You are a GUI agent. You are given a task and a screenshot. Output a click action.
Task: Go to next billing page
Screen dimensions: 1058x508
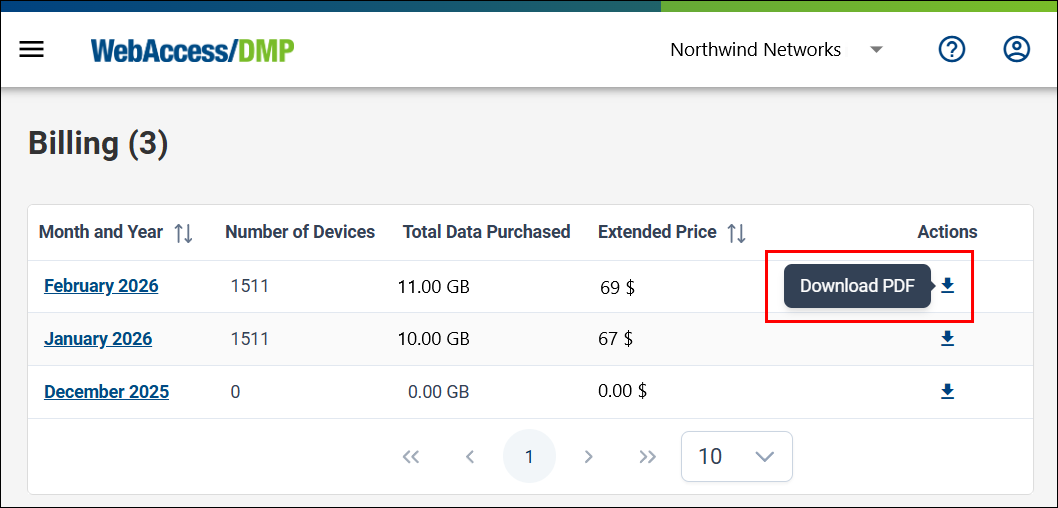(588, 457)
